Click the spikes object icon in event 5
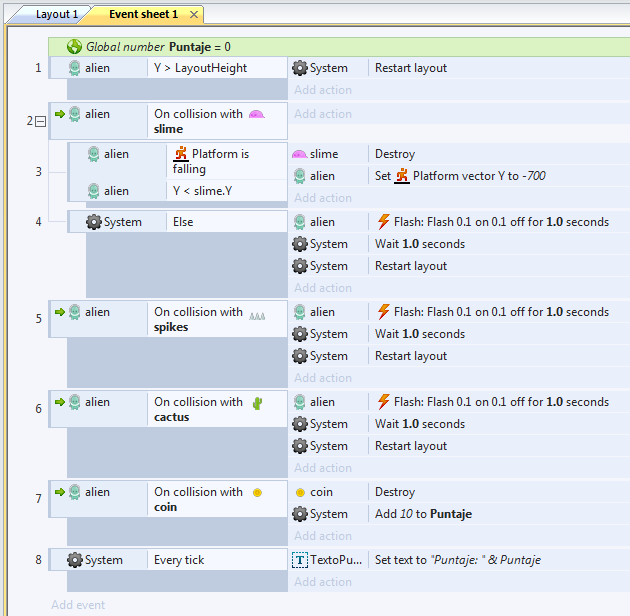Image resolution: width=630 pixels, height=616 pixels. 257,316
